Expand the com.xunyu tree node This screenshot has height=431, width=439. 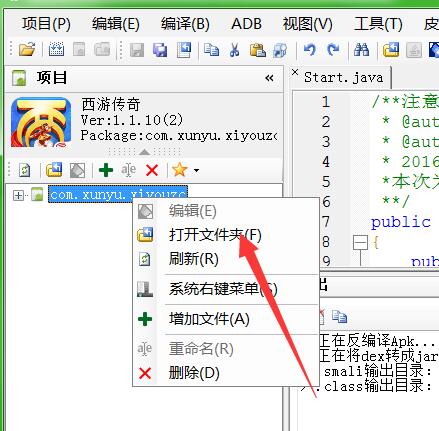click(x=18, y=195)
